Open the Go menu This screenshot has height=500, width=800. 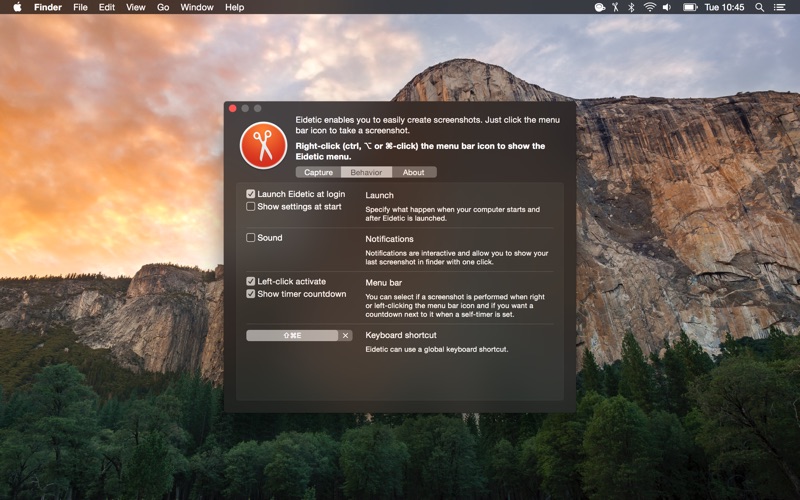[163, 7]
